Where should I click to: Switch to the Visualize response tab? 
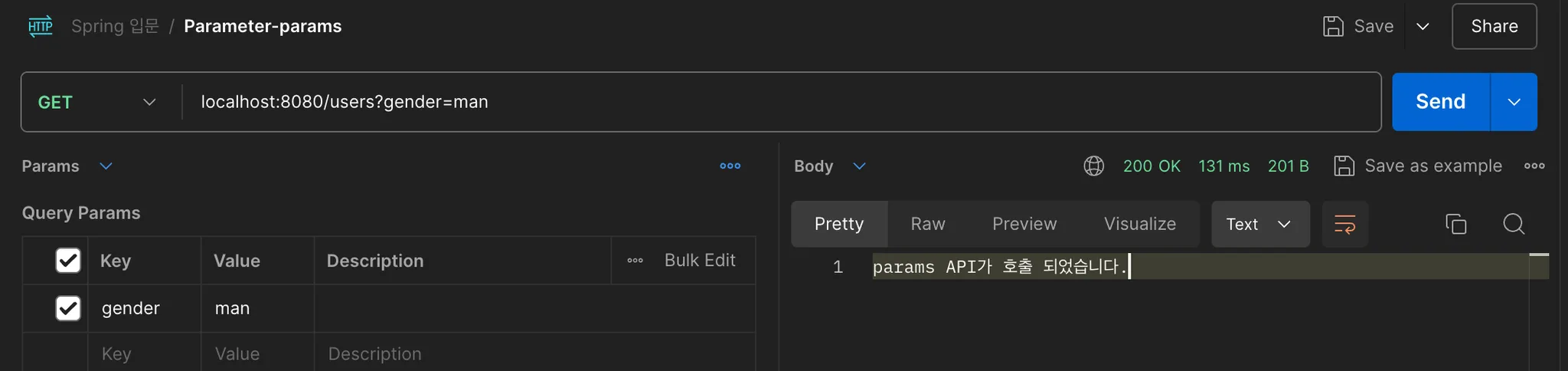coord(1139,224)
